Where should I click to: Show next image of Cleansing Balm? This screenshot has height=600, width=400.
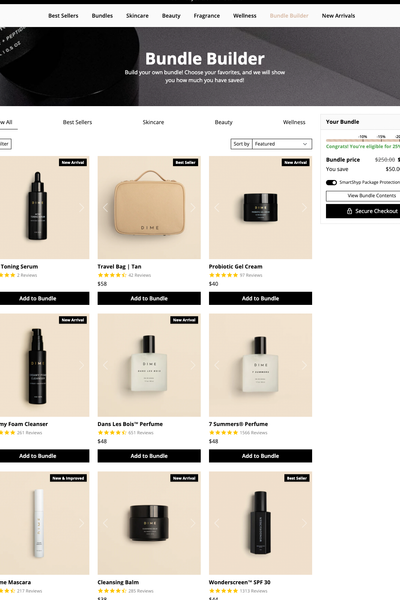pos(193,523)
